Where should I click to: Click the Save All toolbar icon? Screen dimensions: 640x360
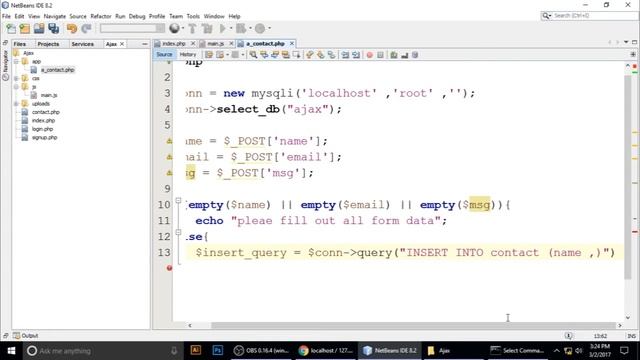point(53,29)
